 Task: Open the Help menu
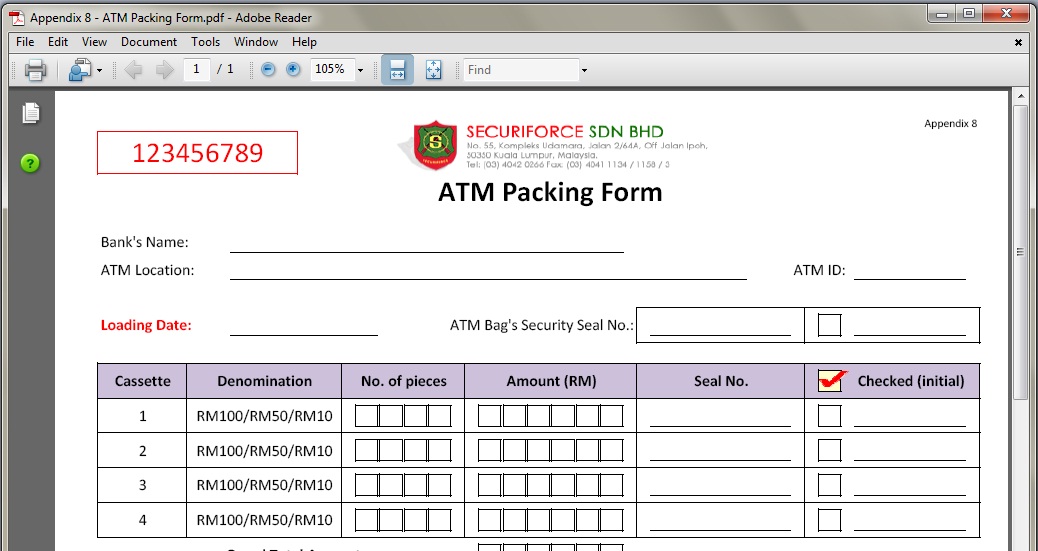[304, 42]
